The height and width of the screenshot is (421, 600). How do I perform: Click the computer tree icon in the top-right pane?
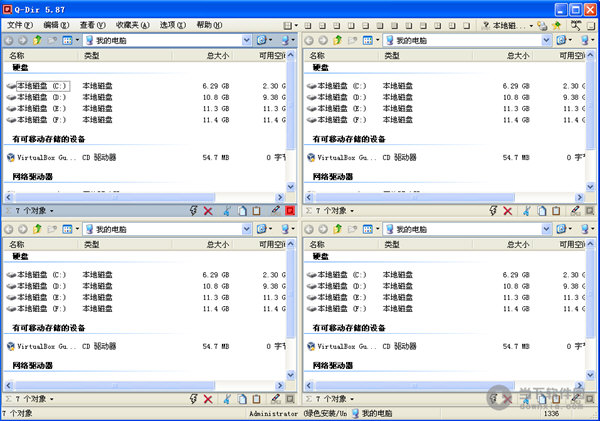point(585,40)
